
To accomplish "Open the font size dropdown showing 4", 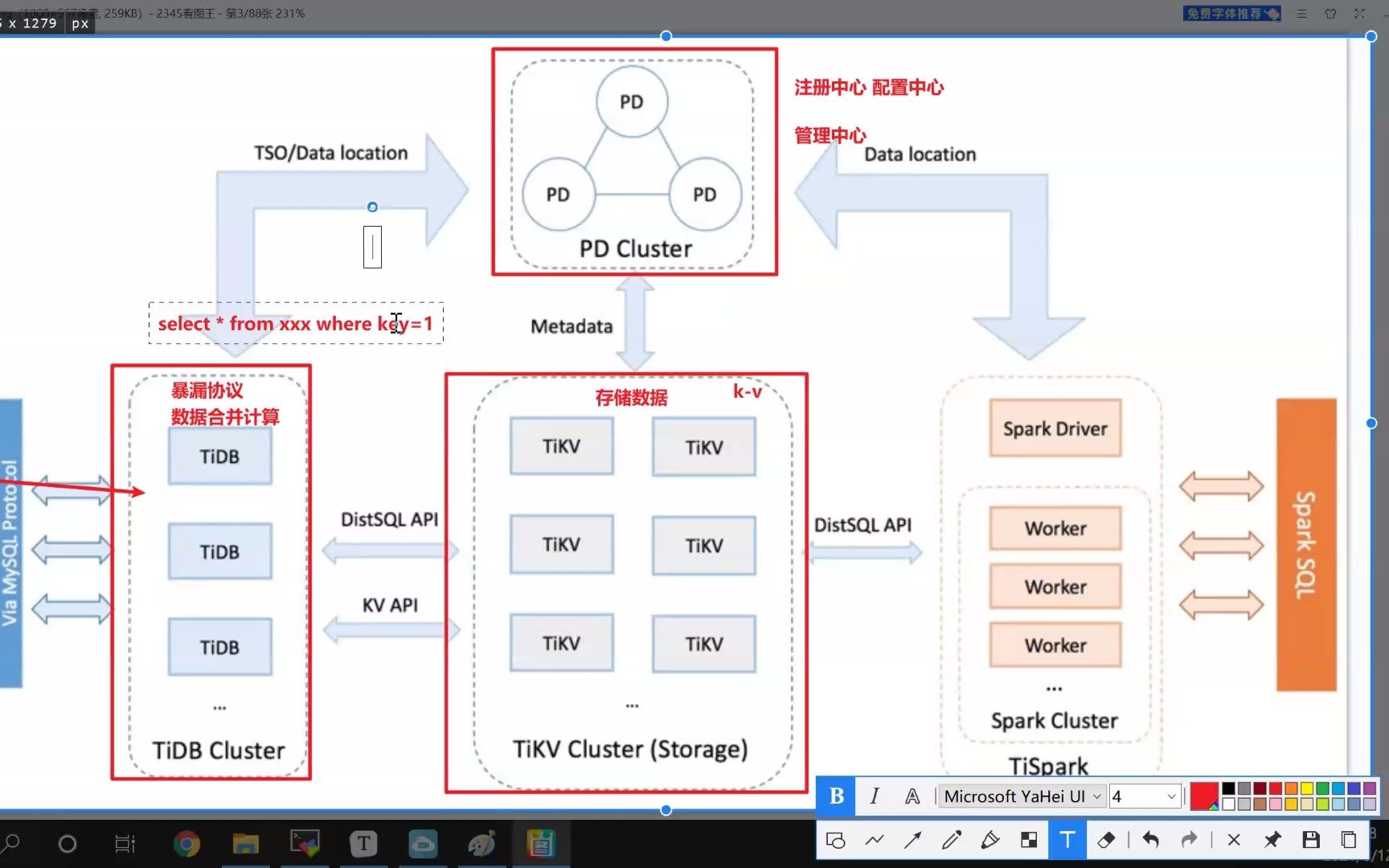I will 1145,796.
